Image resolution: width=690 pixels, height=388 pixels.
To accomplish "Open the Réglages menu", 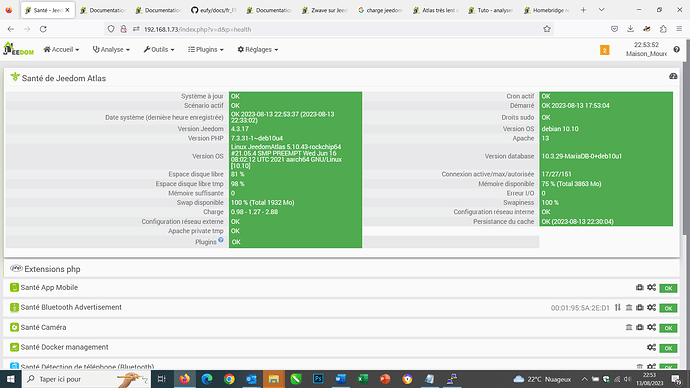I will coord(258,50).
